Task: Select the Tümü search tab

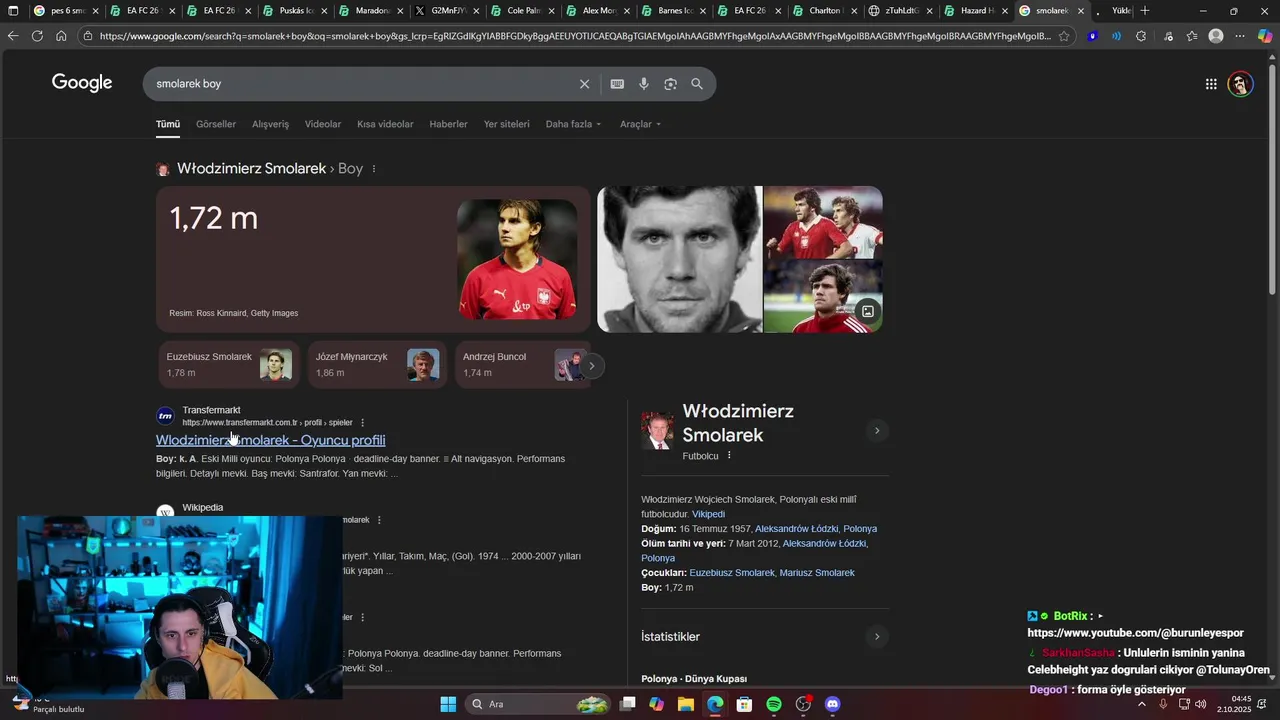Action: point(167,124)
